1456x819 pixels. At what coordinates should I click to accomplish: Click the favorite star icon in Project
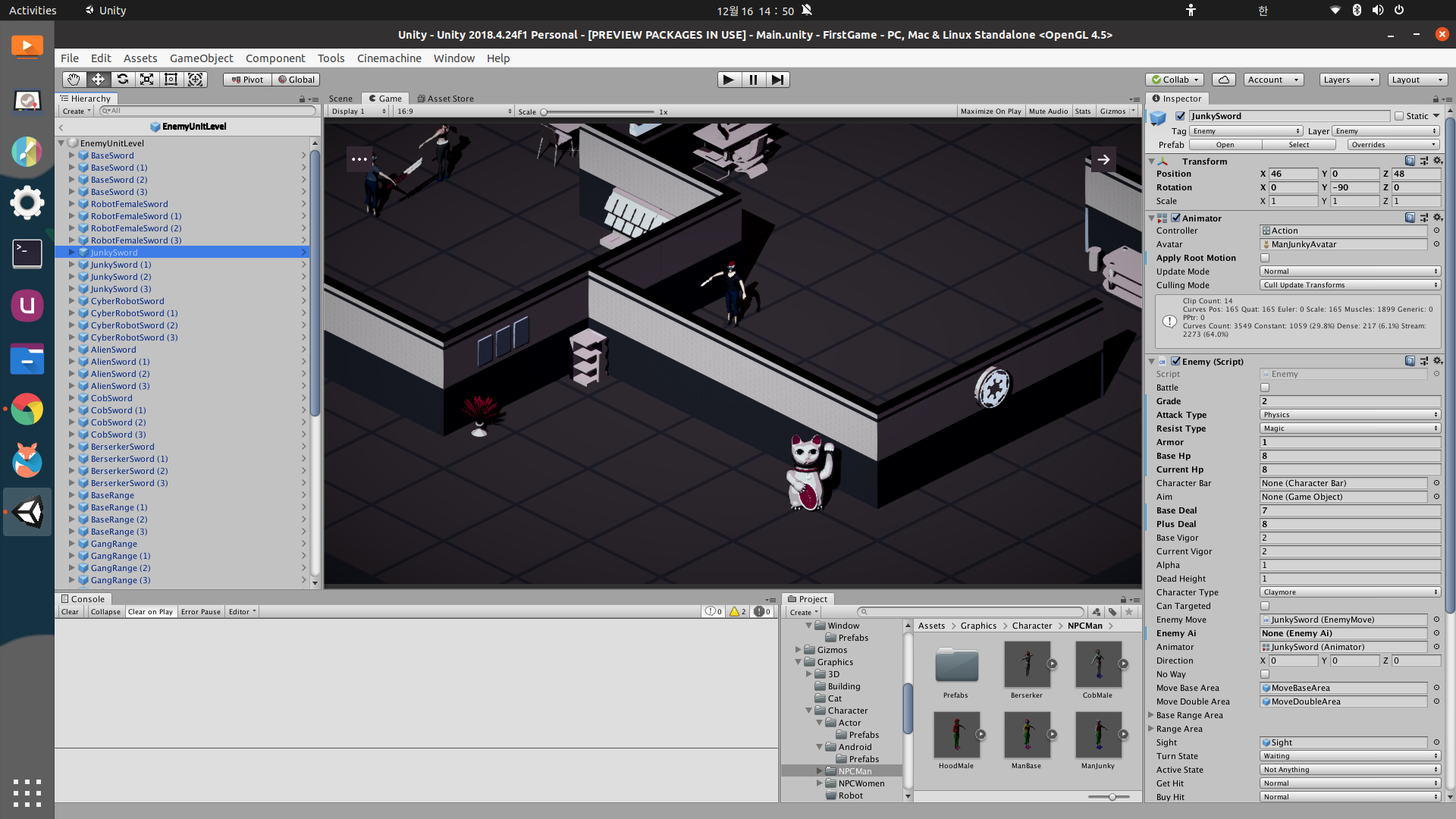pyautogui.click(x=1129, y=612)
